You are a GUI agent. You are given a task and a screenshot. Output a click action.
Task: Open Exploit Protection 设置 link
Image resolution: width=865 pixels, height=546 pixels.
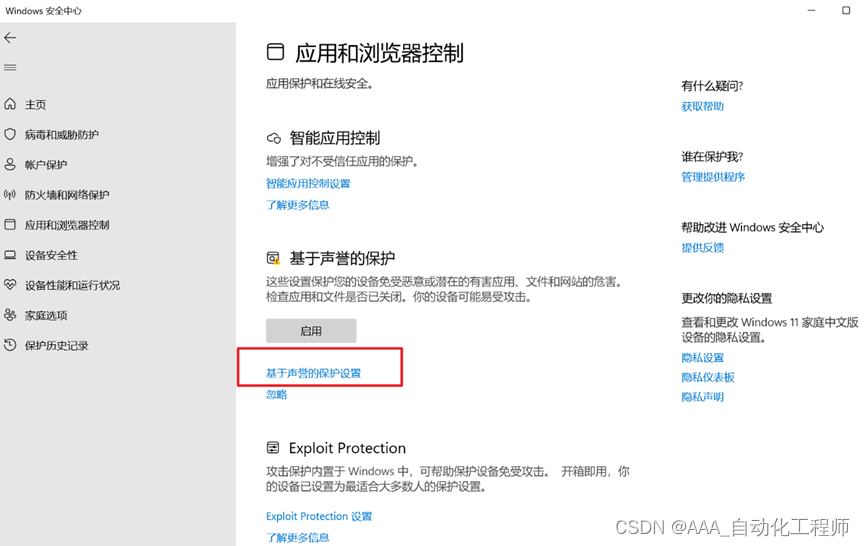(319, 516)
